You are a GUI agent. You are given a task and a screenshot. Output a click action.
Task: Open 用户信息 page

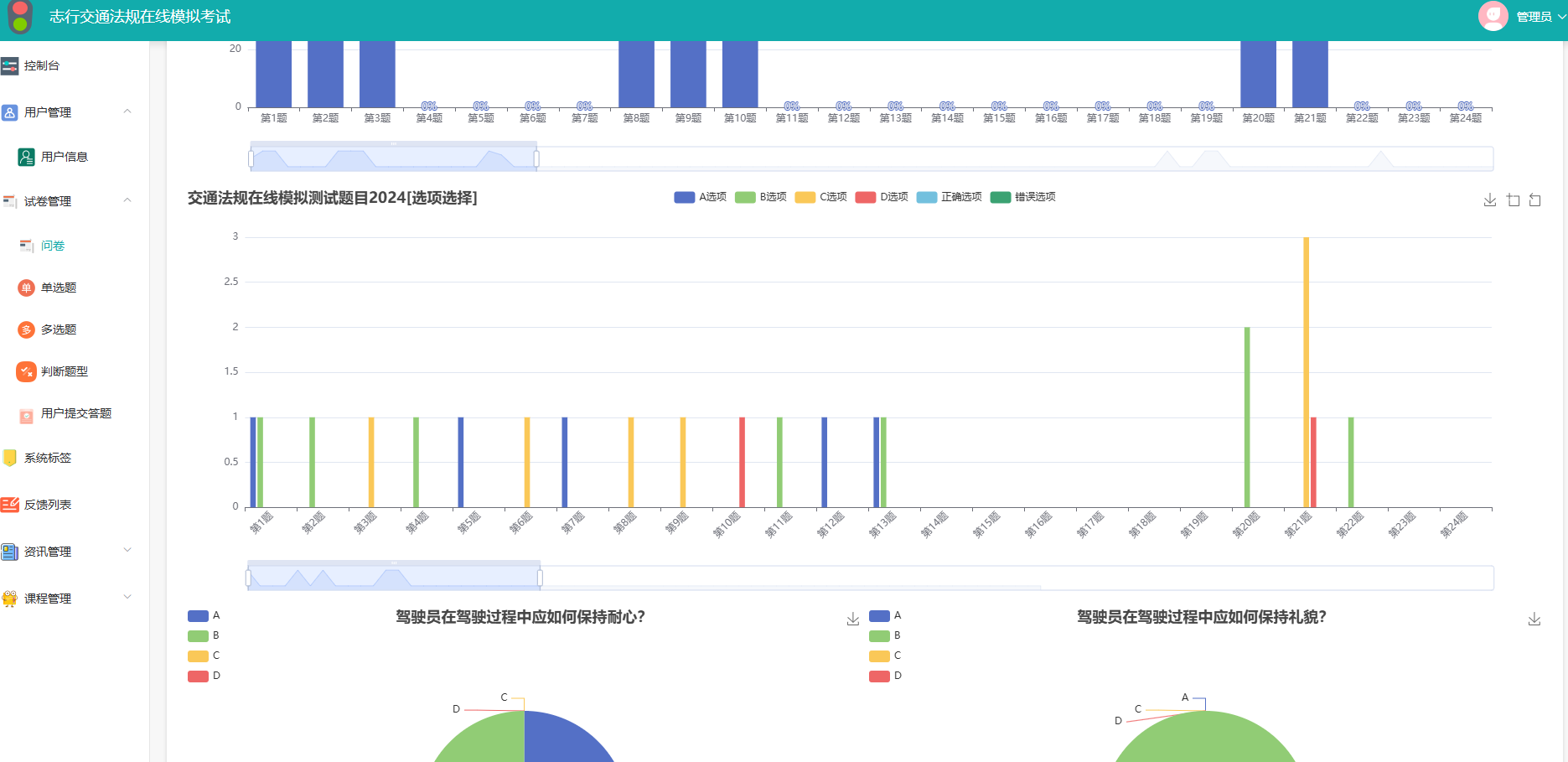pos(65,157)
